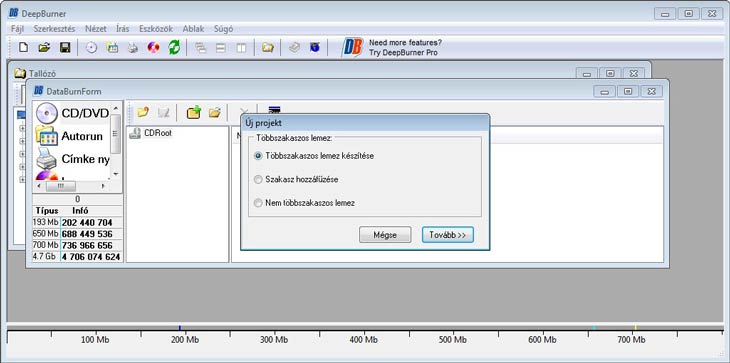The height and width of the screenshot is (363, 730).
Task: Open the Szerkesztés menu
Action: (54, 29)
